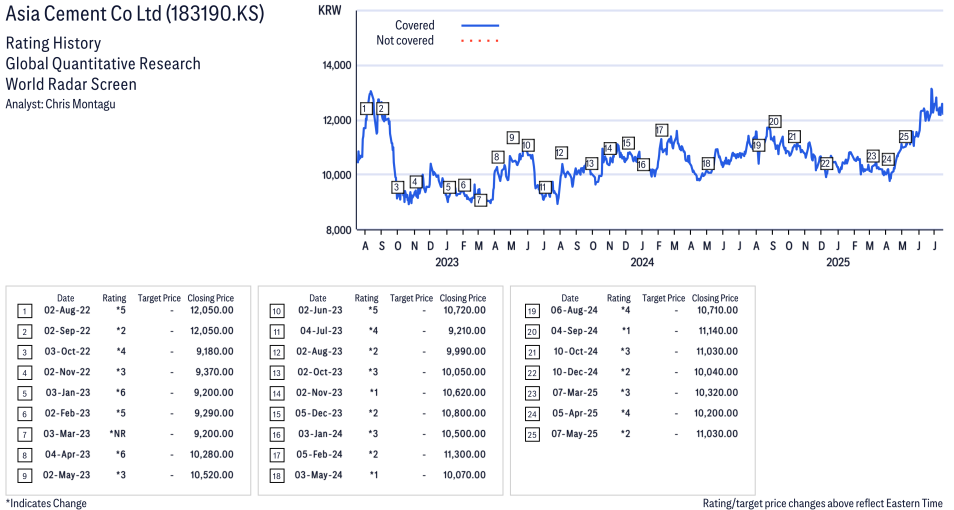Click date cell 05-Dec-23

click(x=319, y=413)
